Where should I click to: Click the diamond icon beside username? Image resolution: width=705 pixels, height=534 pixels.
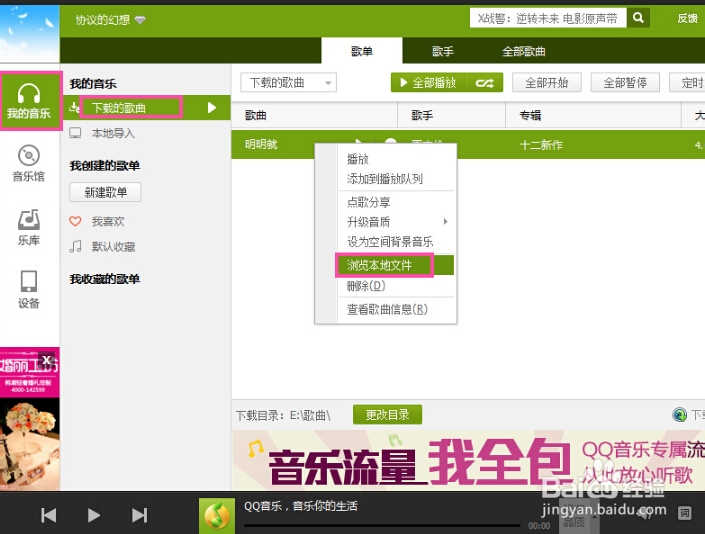140,20
